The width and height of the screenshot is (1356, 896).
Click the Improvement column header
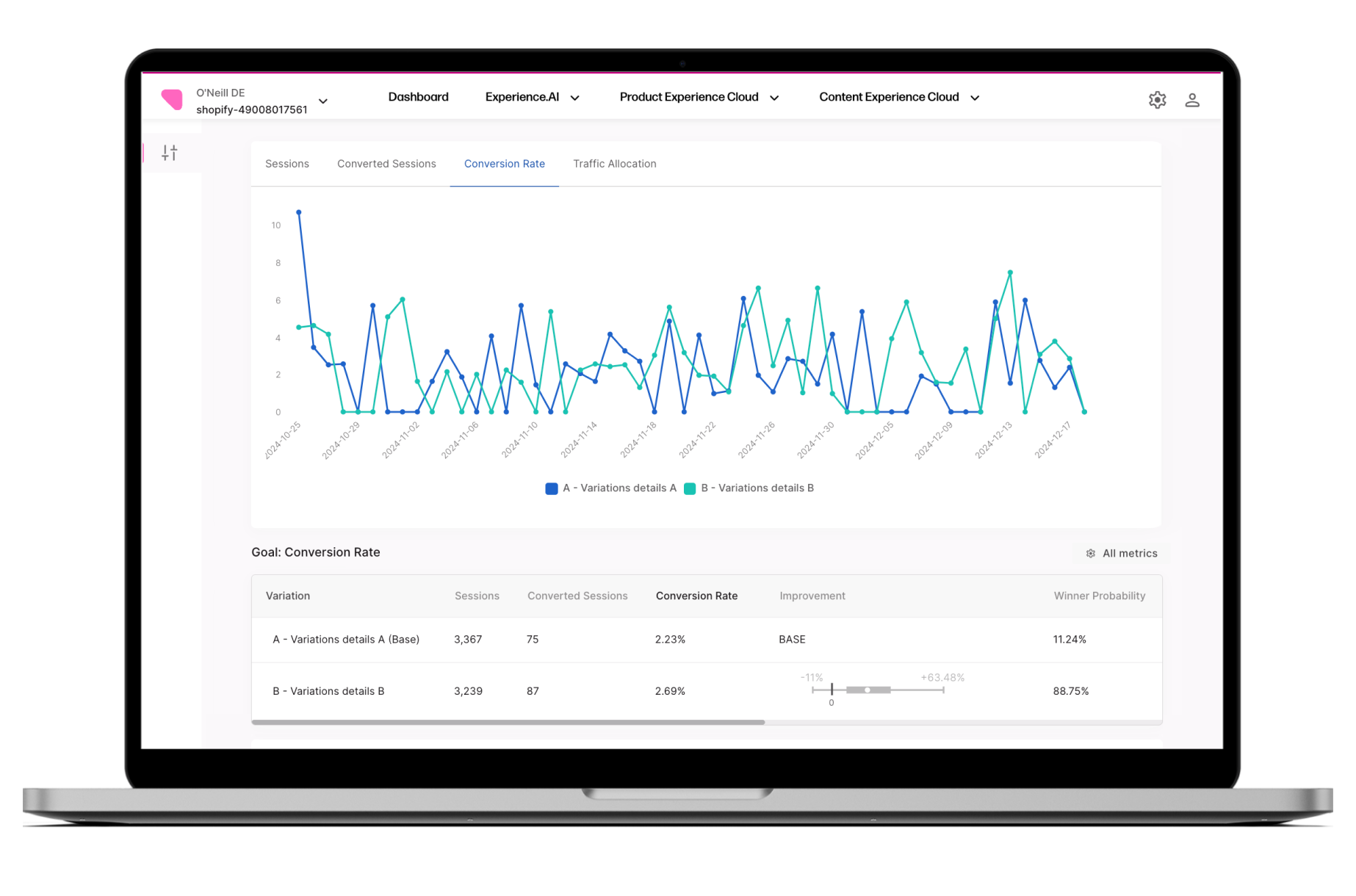pyautogui.click(x=812, y=596)
